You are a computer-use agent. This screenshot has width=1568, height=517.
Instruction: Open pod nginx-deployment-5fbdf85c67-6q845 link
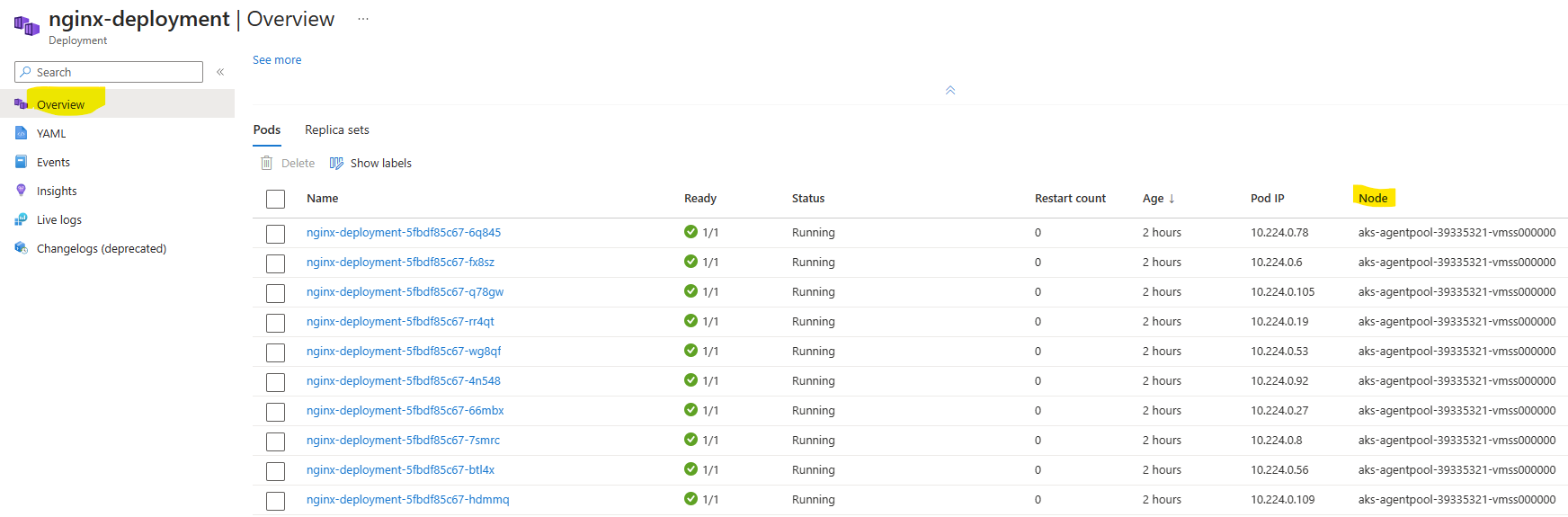pyautogui.click(x=404, y=232)
